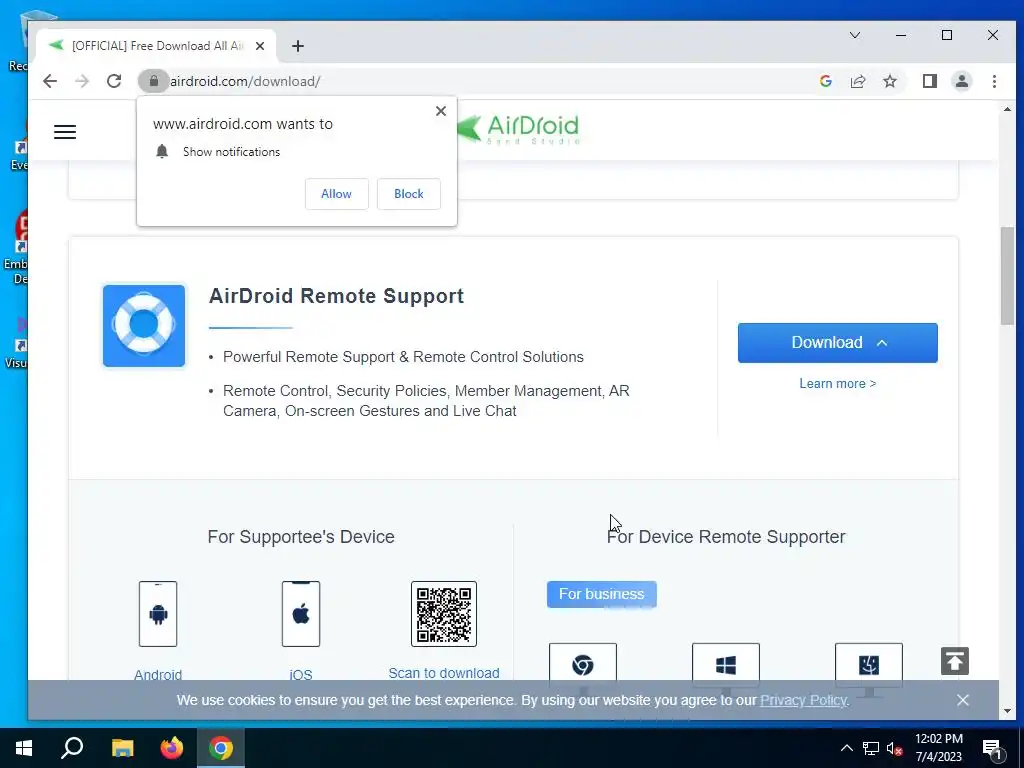Launch File Explorer from taskbar
This screenshot has width=1024, height=768.
click(x=122, y=748)
